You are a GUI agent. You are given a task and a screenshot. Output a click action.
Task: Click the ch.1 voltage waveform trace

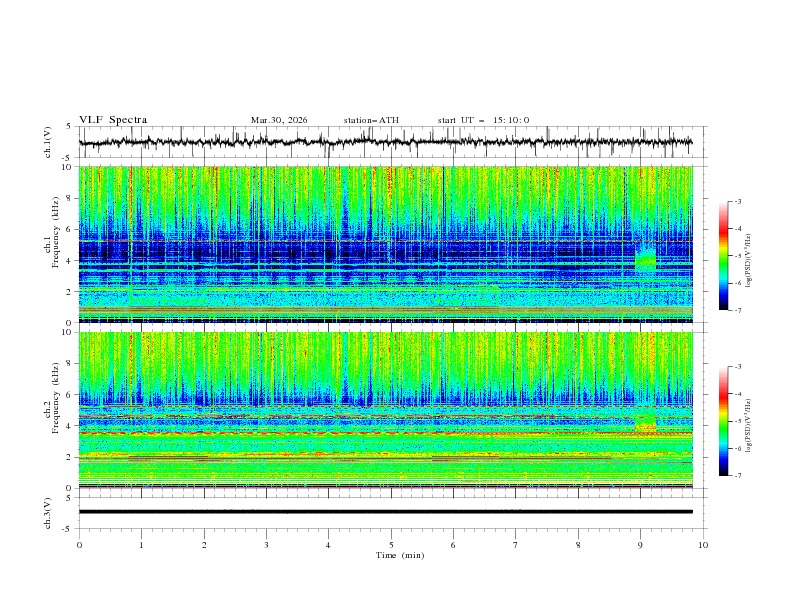385,142
